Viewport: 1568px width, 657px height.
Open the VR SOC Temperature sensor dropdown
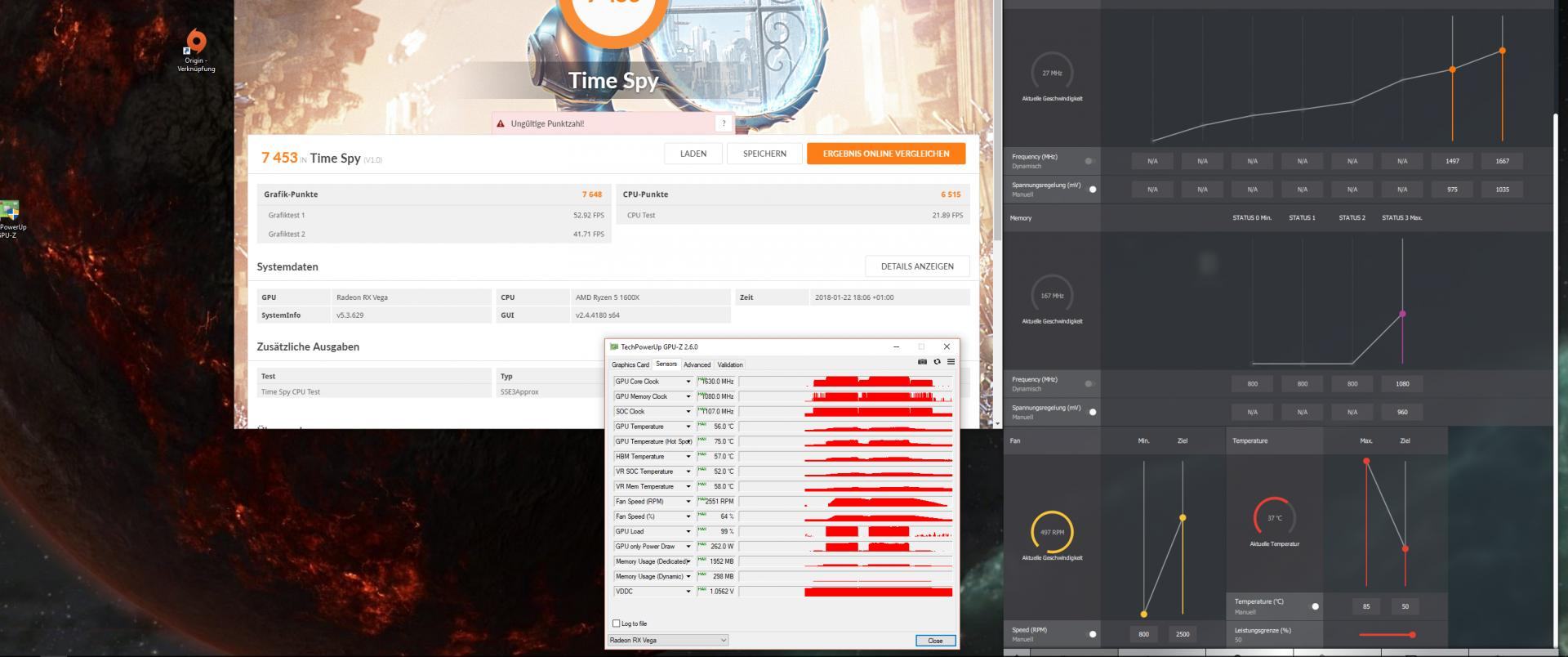pos(688,472)
